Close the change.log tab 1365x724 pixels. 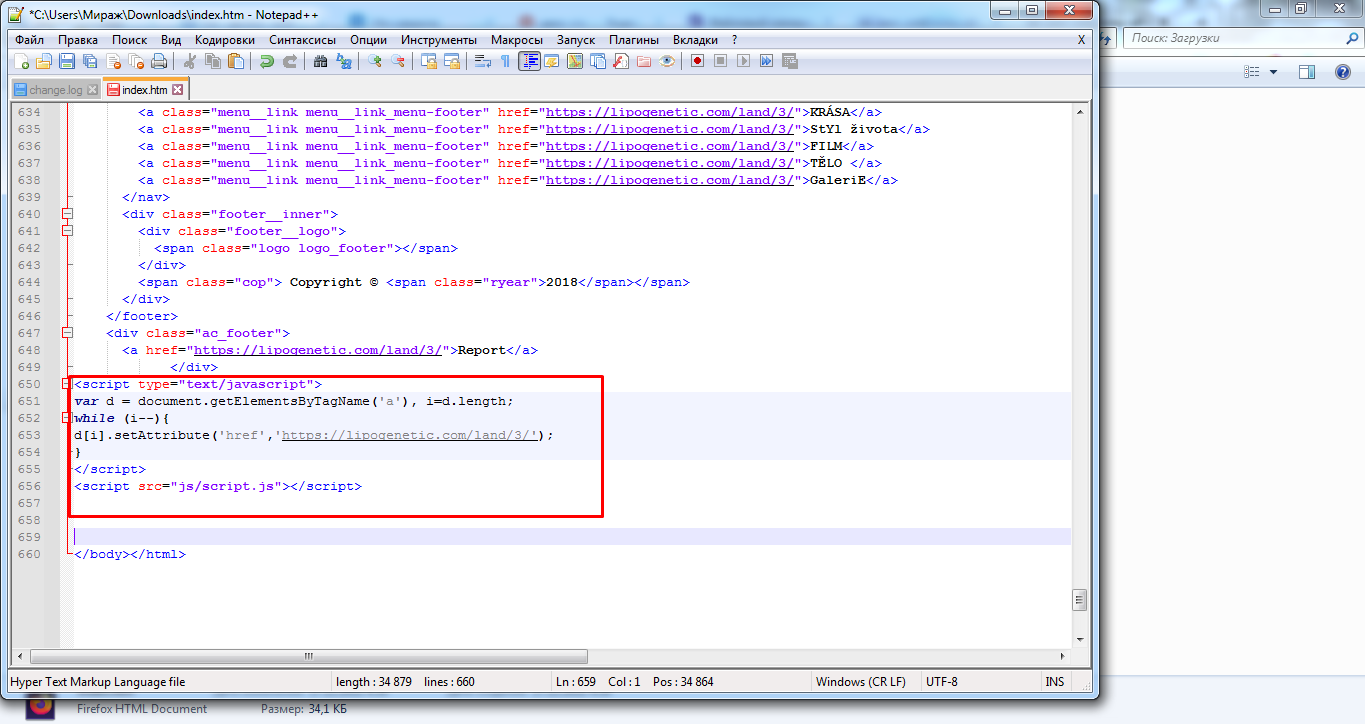tap(93, 90)
